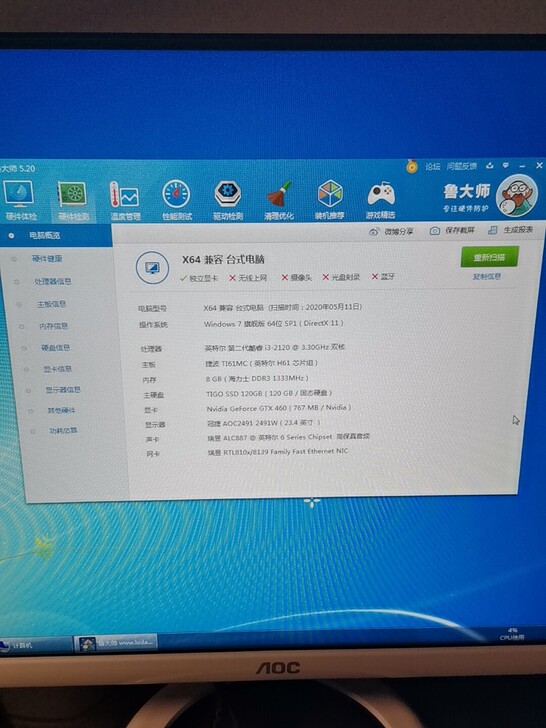The image size is (546, 728).
Task: Click the 独立显卡 checkmark indicator
Action: pyautogui.click(x=199, y=278)
